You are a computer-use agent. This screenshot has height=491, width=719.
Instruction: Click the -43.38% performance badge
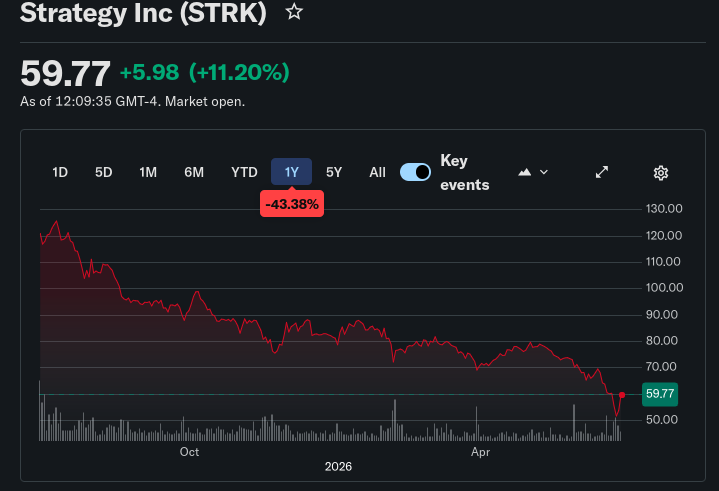click(x=292, y=204)
